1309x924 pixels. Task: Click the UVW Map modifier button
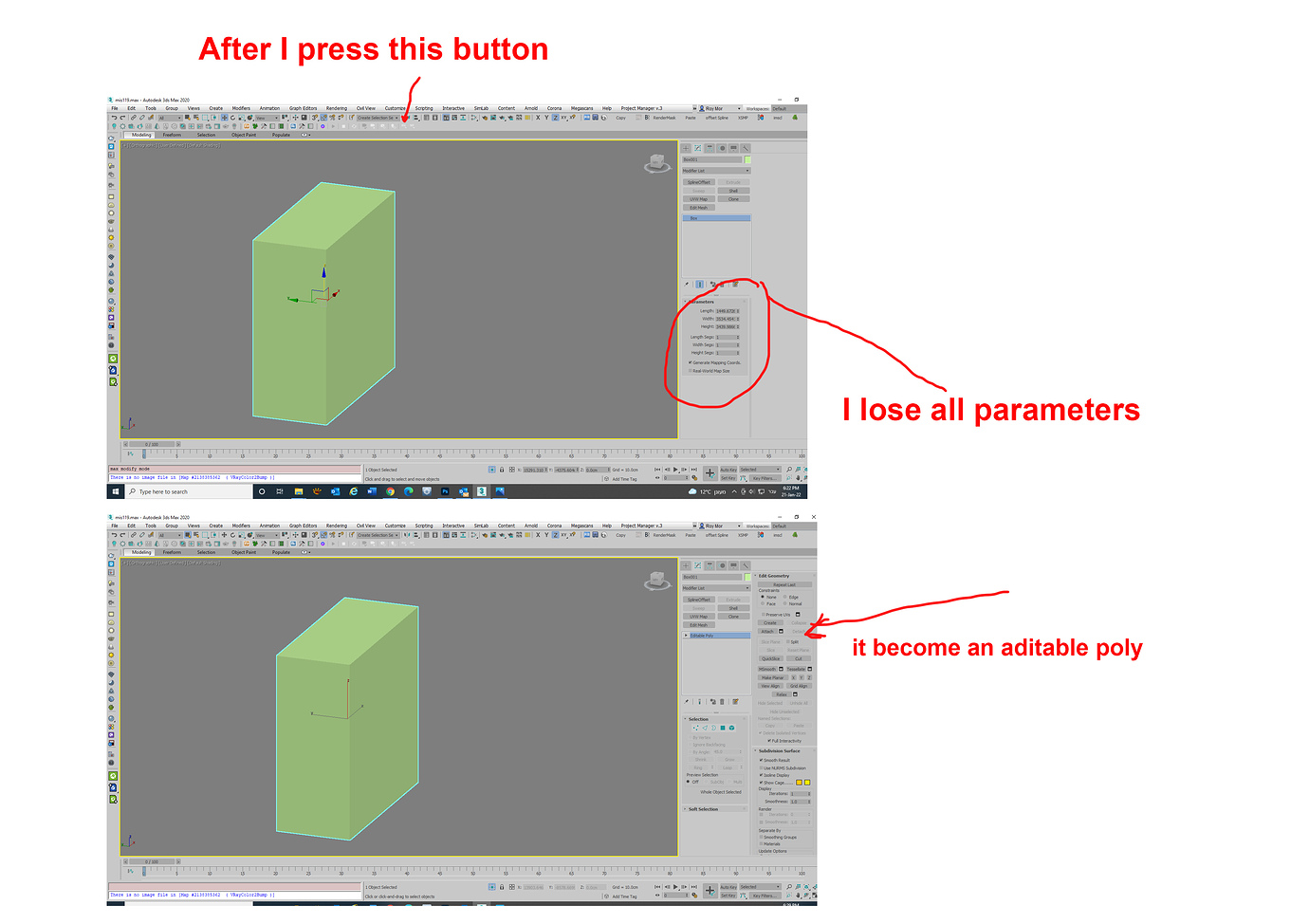click(x=698, y=199)
